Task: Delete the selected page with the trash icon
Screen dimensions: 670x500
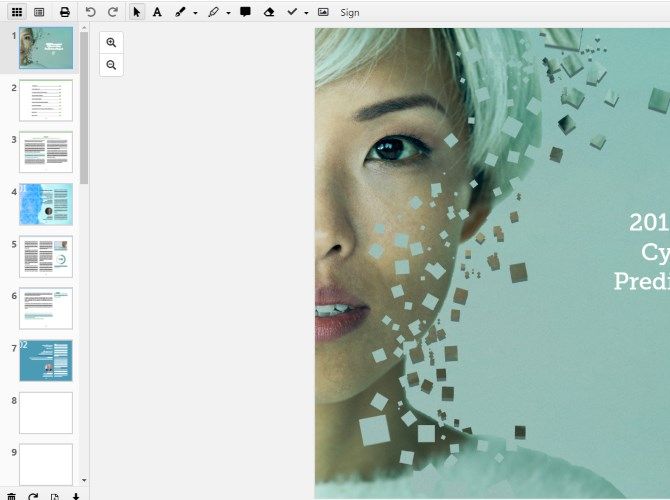Action: pyautogui.click(x=11, y=495)
